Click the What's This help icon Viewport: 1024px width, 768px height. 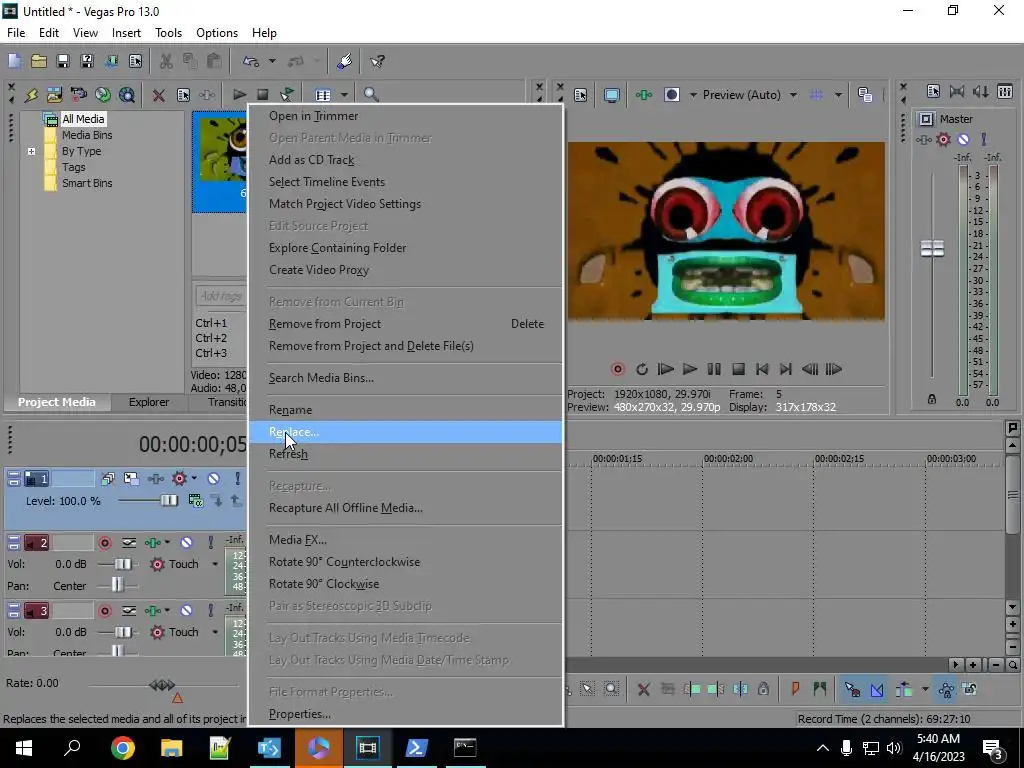(x=377, y=61)
